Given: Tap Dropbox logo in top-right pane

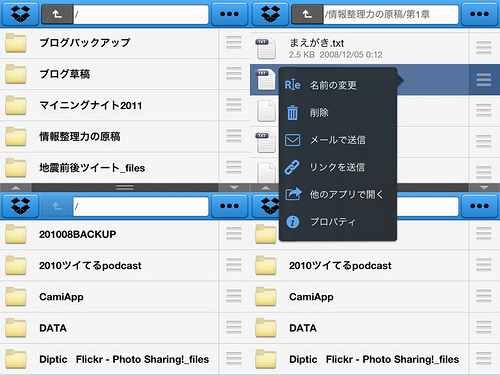Looking at the screenshot, I should click(270, 14).
